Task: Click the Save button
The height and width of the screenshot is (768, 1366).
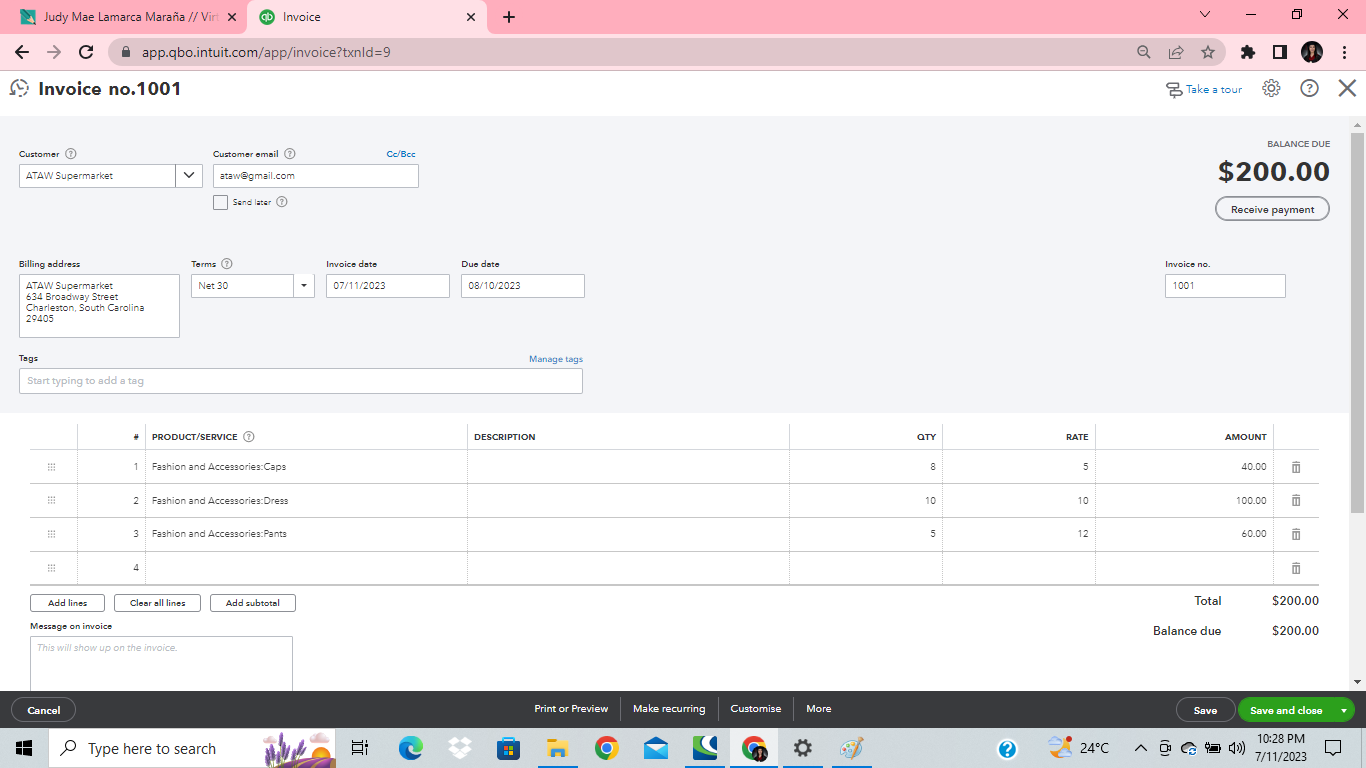Action: 1205,710
